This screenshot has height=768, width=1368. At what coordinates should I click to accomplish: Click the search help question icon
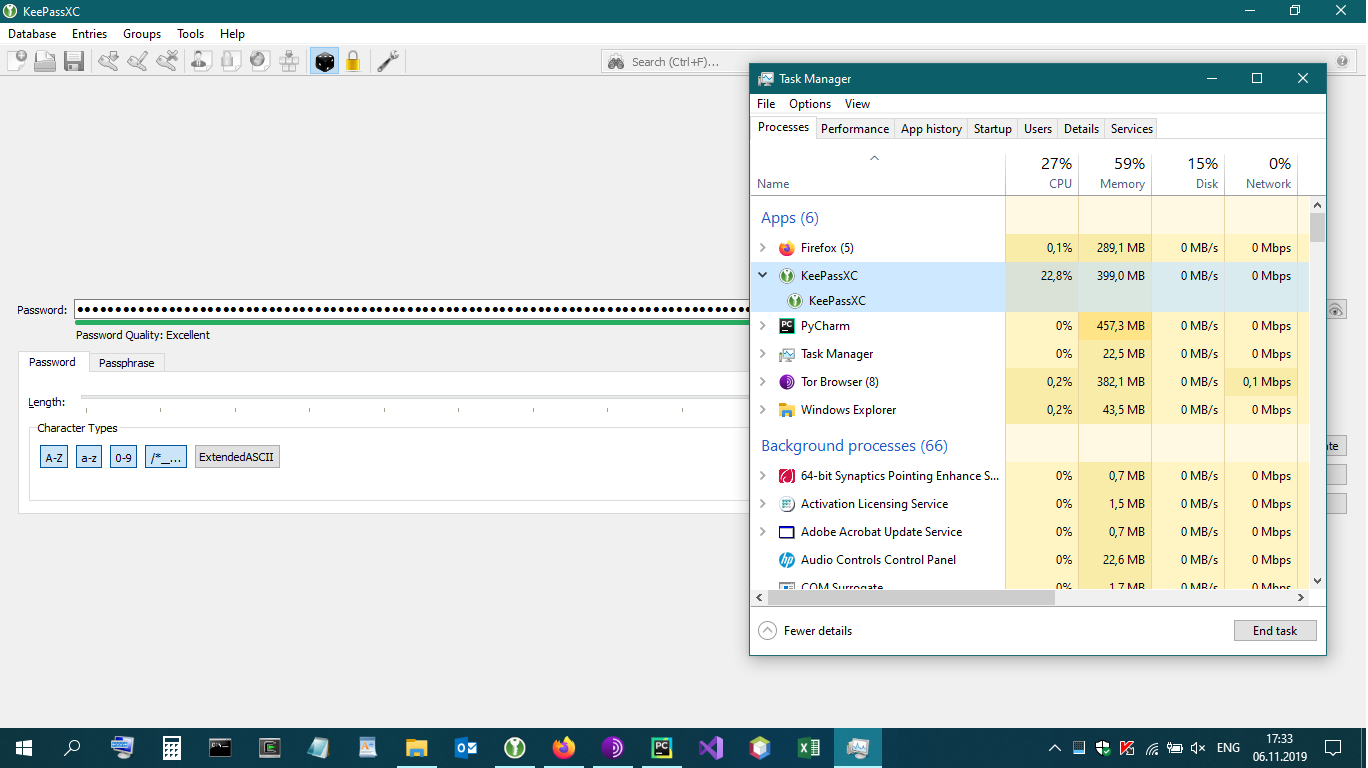pyautogui.click(x=1342, y=61)
